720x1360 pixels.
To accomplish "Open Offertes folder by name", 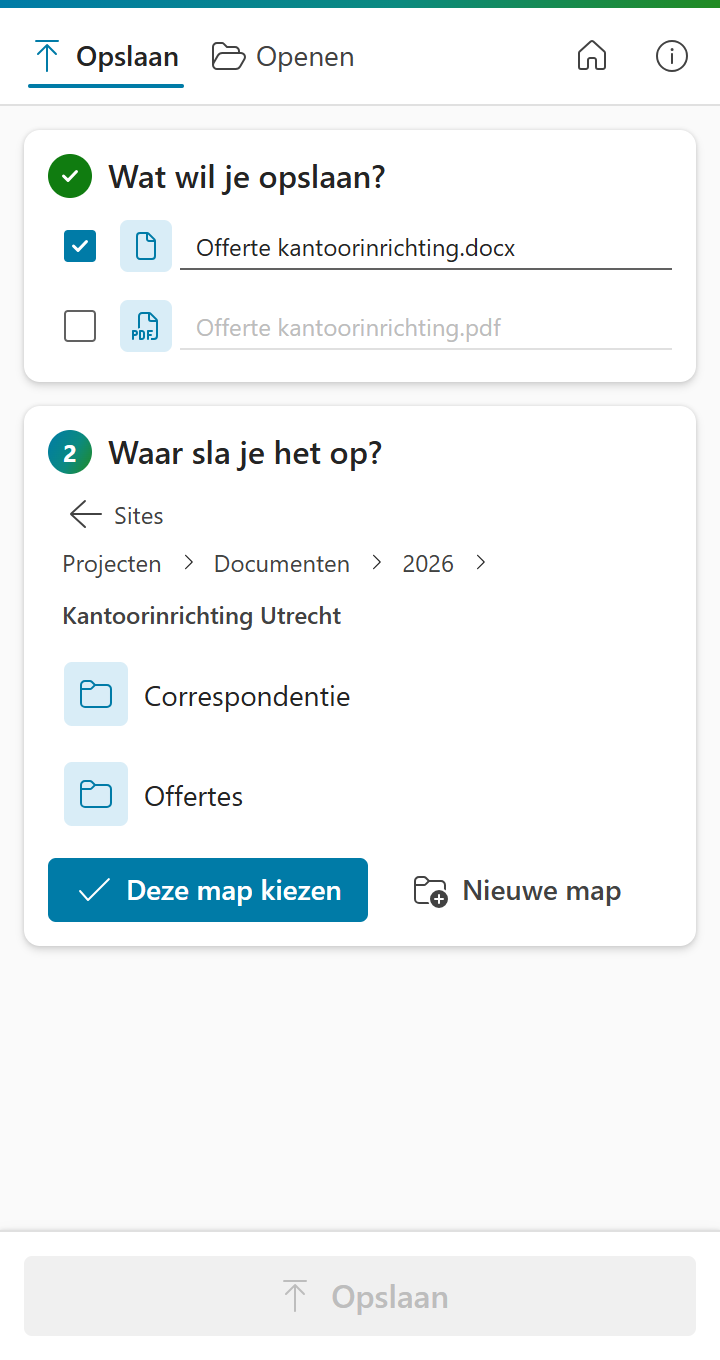I will point(194,796).
